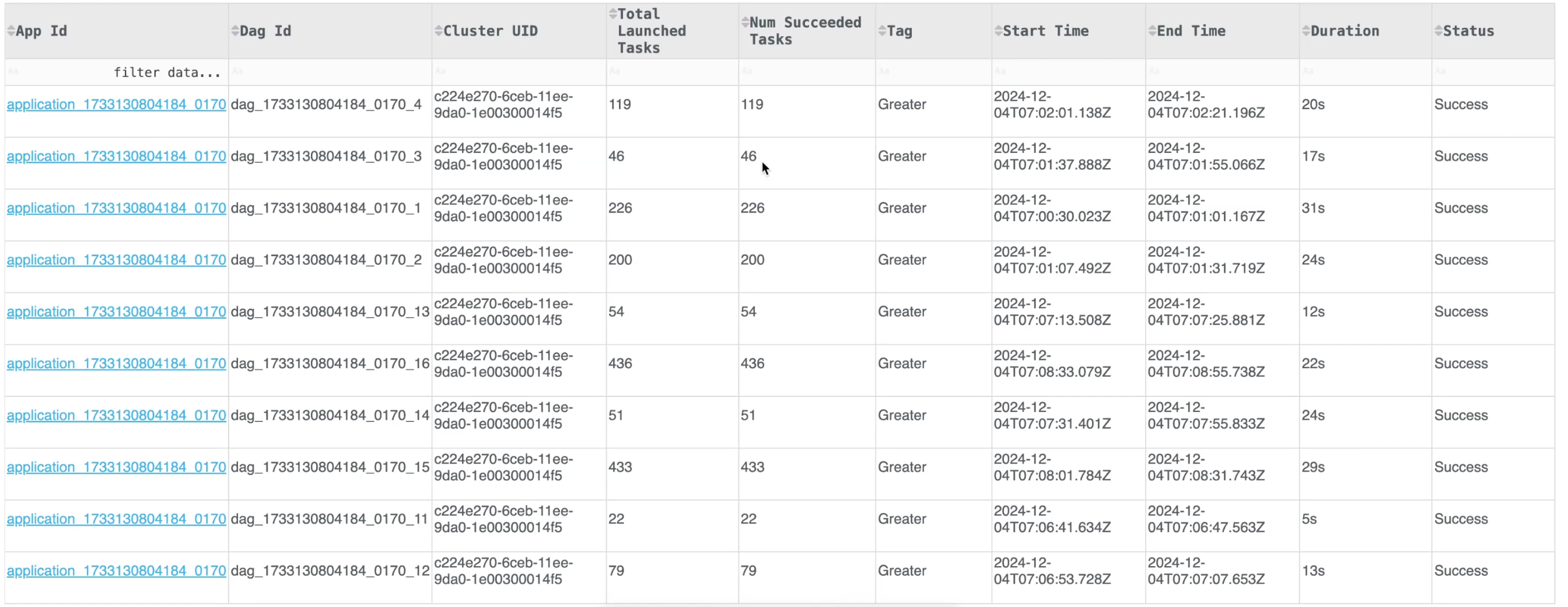Click the Status column filter box

(1493, 72)
